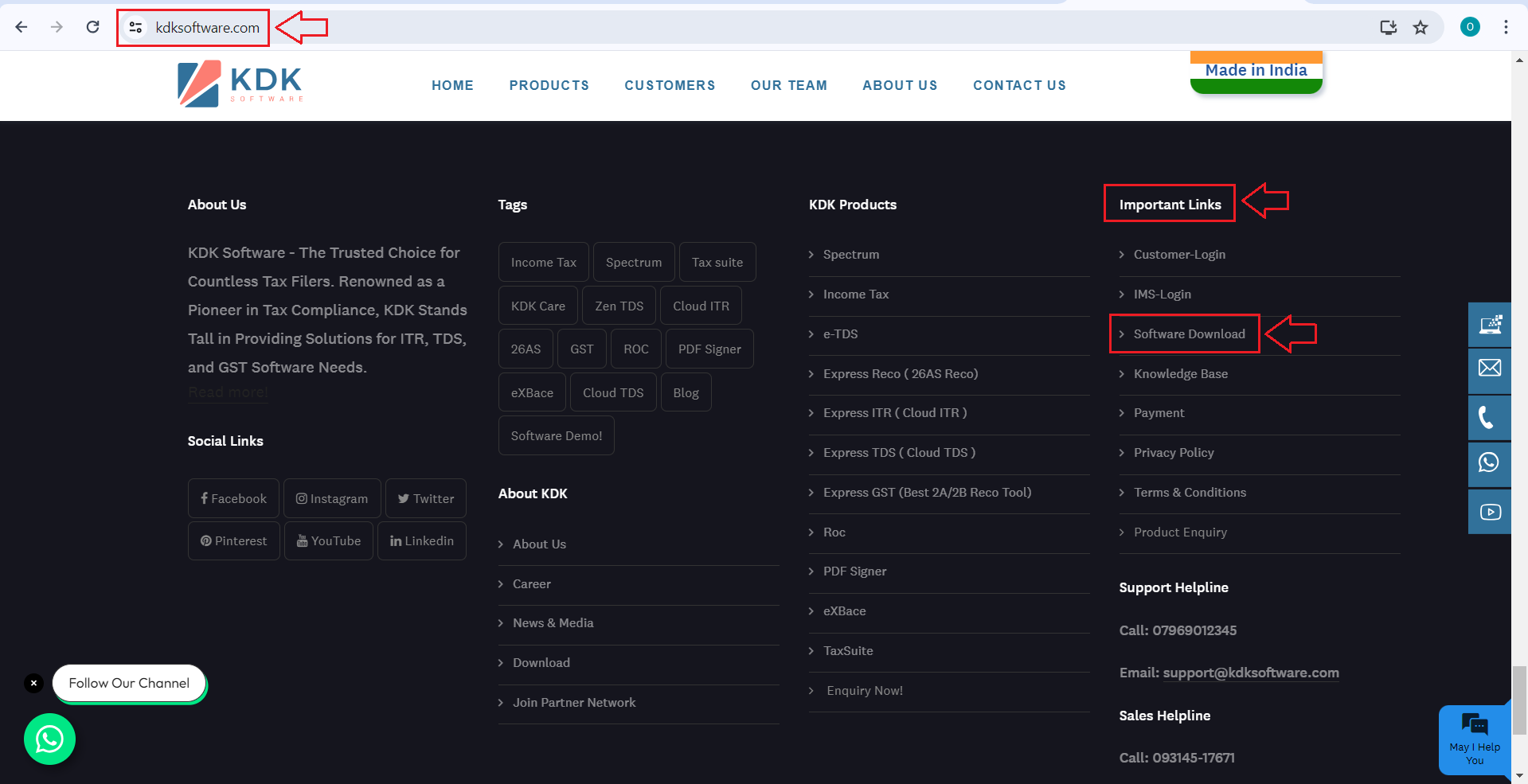
Task: Open the Terms & Conditions link
Action: [x=1190, y=492]
